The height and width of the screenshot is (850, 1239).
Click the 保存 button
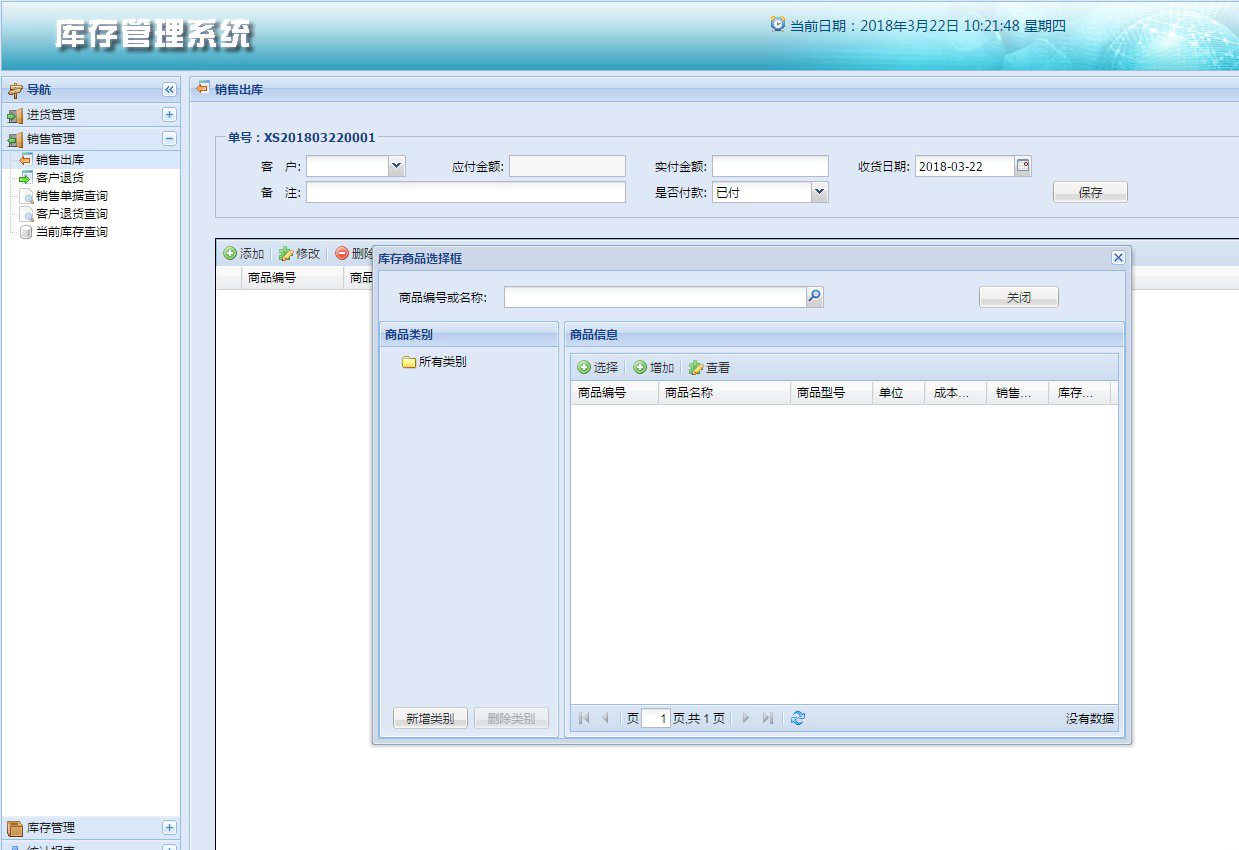[1090, 193]
